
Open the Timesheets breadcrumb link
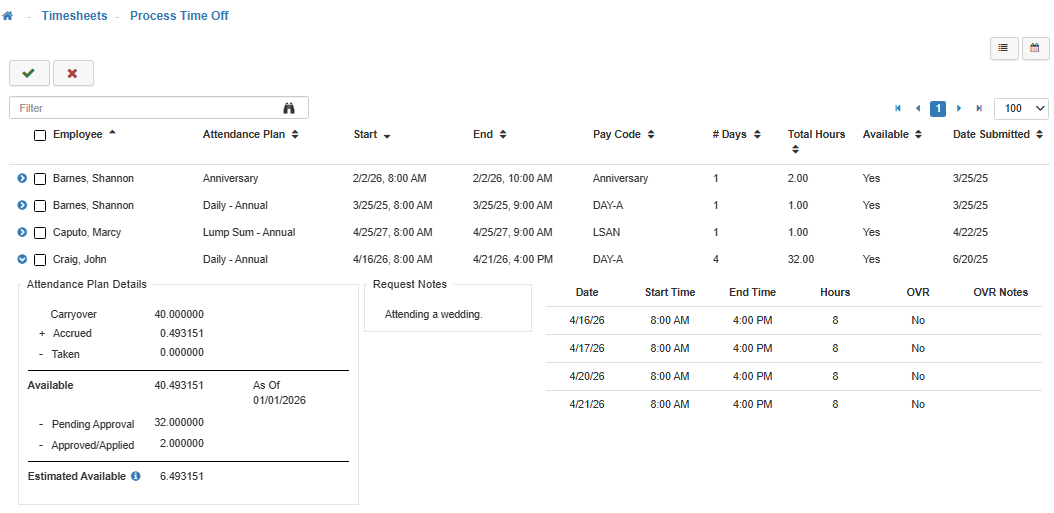pyautogui.click(x=74, y=16)
